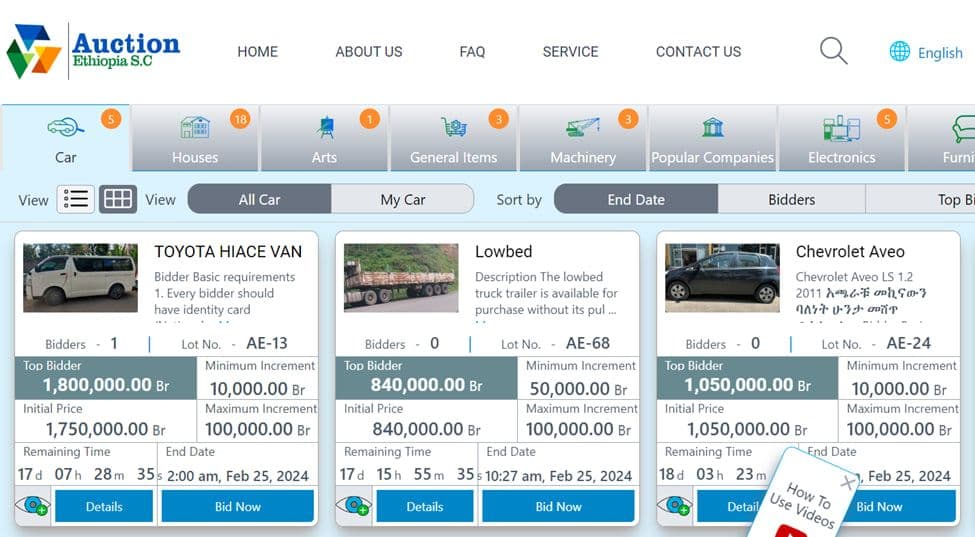The image size is (975, 537).
Task: Select the Machinery category tab
Action: (x=583, y=138)
